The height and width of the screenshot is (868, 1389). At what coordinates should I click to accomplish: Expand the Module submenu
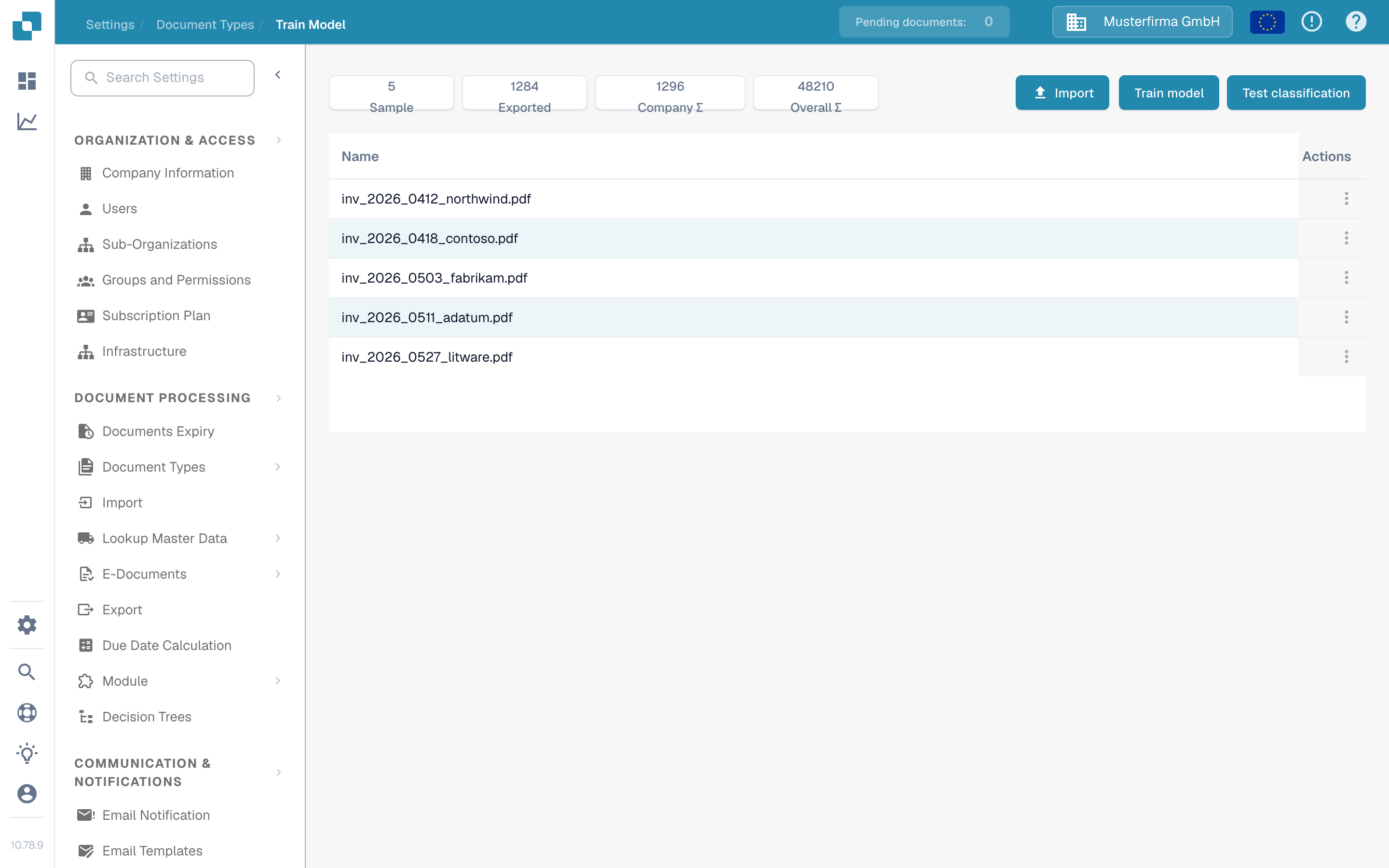(278, 681)
